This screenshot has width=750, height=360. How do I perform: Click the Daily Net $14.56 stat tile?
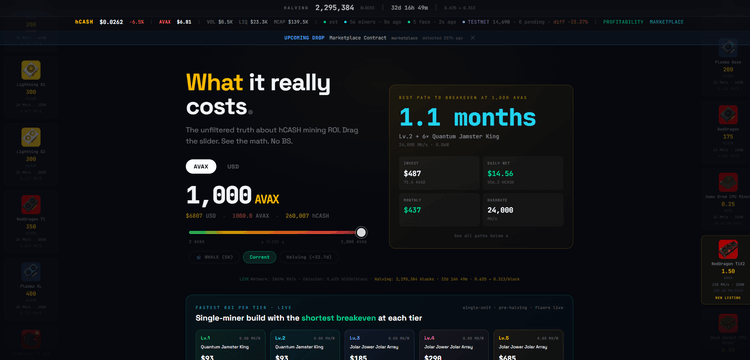[x=523, y=173]
